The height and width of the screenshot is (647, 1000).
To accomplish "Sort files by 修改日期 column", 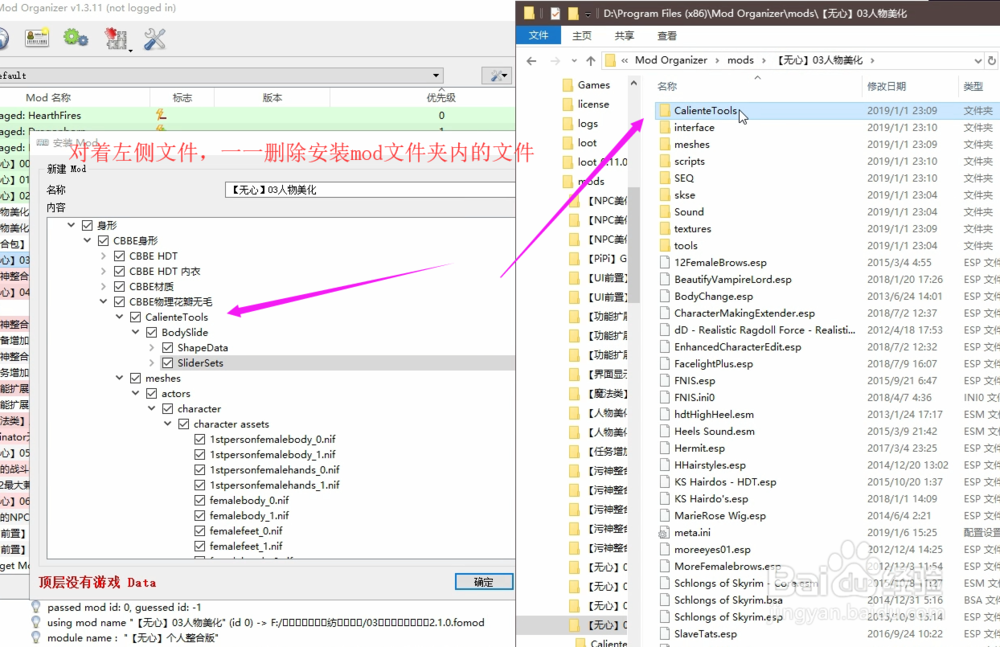I will pyautogui.click(x=886, y=86).
